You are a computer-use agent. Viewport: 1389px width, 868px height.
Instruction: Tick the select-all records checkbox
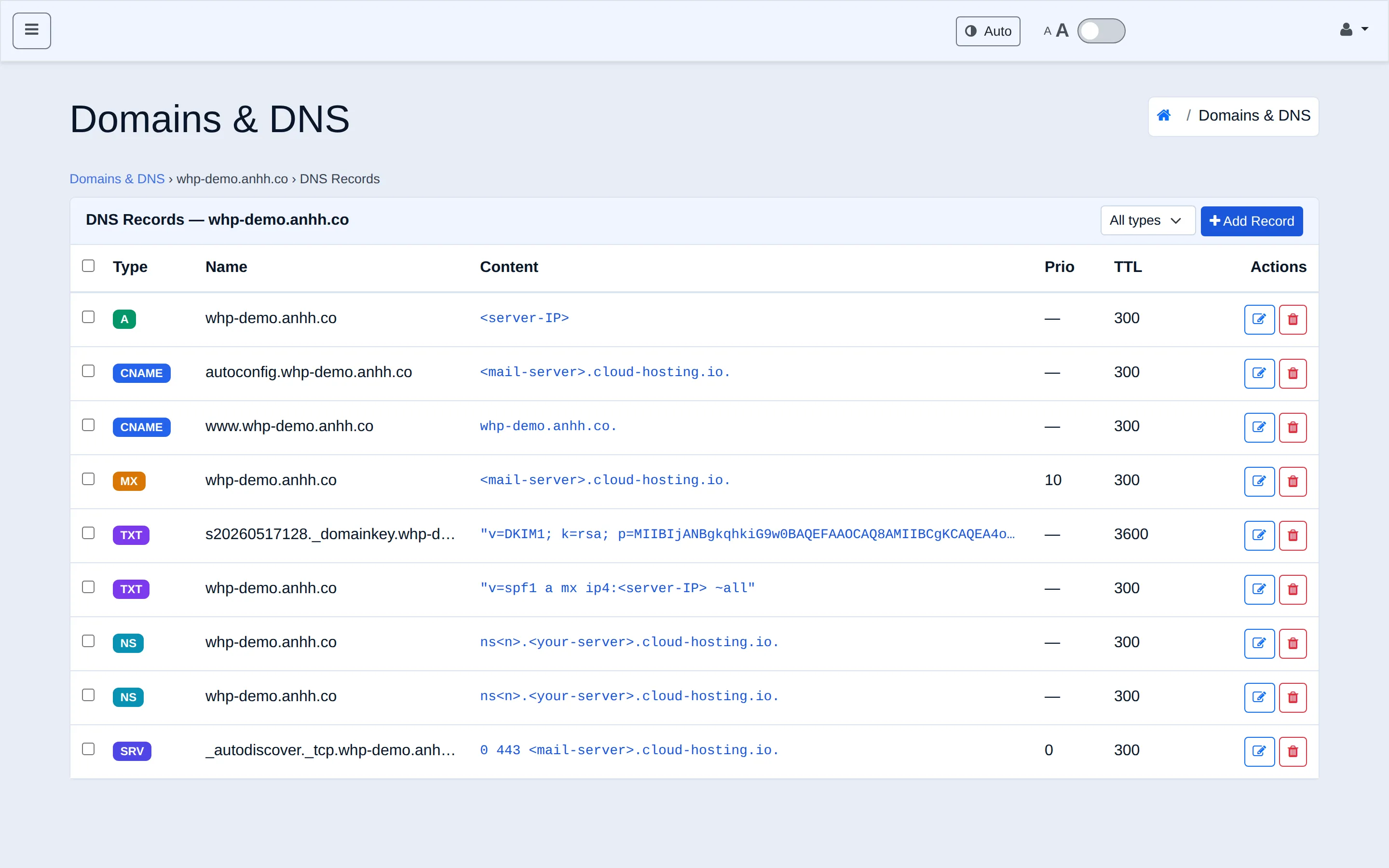coord(88,266)
